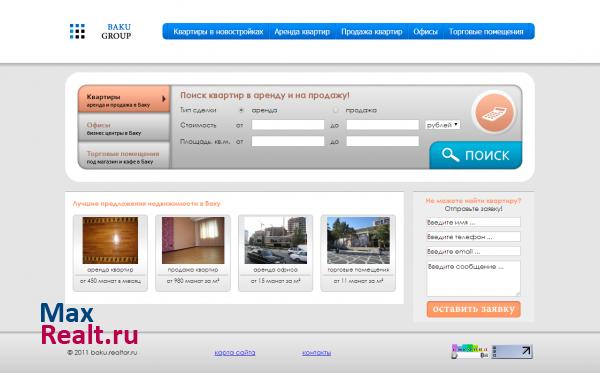Click the Площадь 'до' input field

pos(383,141)
